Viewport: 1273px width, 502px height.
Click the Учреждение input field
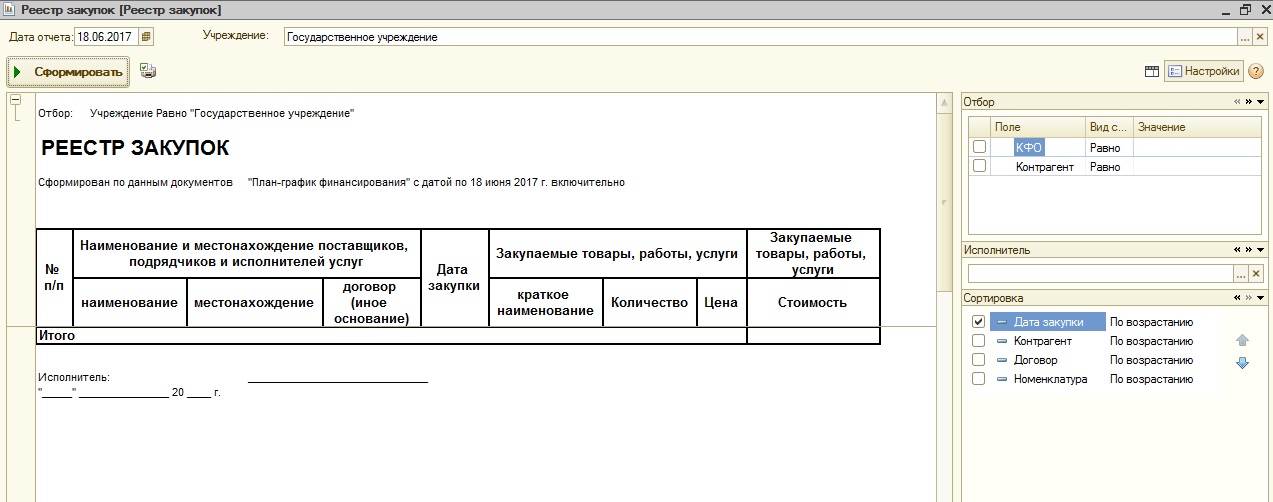click(x=760, y=37)
